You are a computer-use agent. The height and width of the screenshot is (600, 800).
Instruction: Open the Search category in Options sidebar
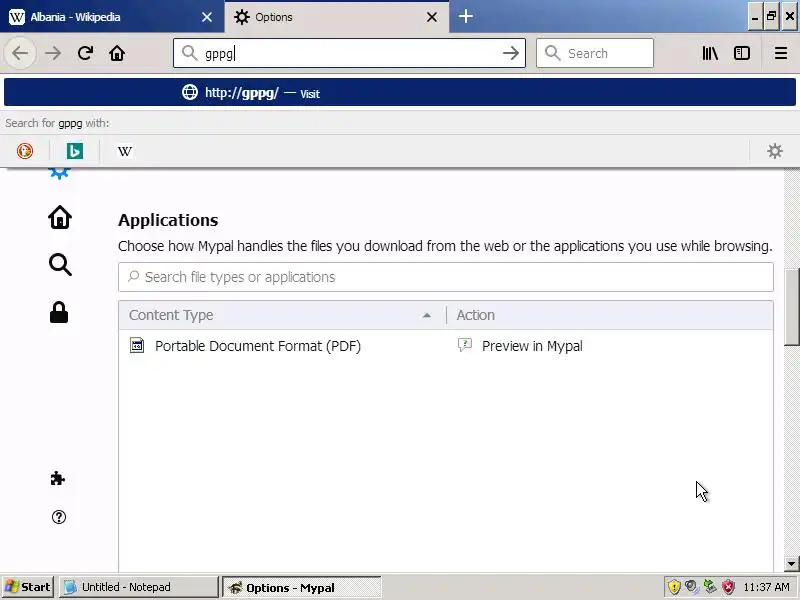coord(60,265)
